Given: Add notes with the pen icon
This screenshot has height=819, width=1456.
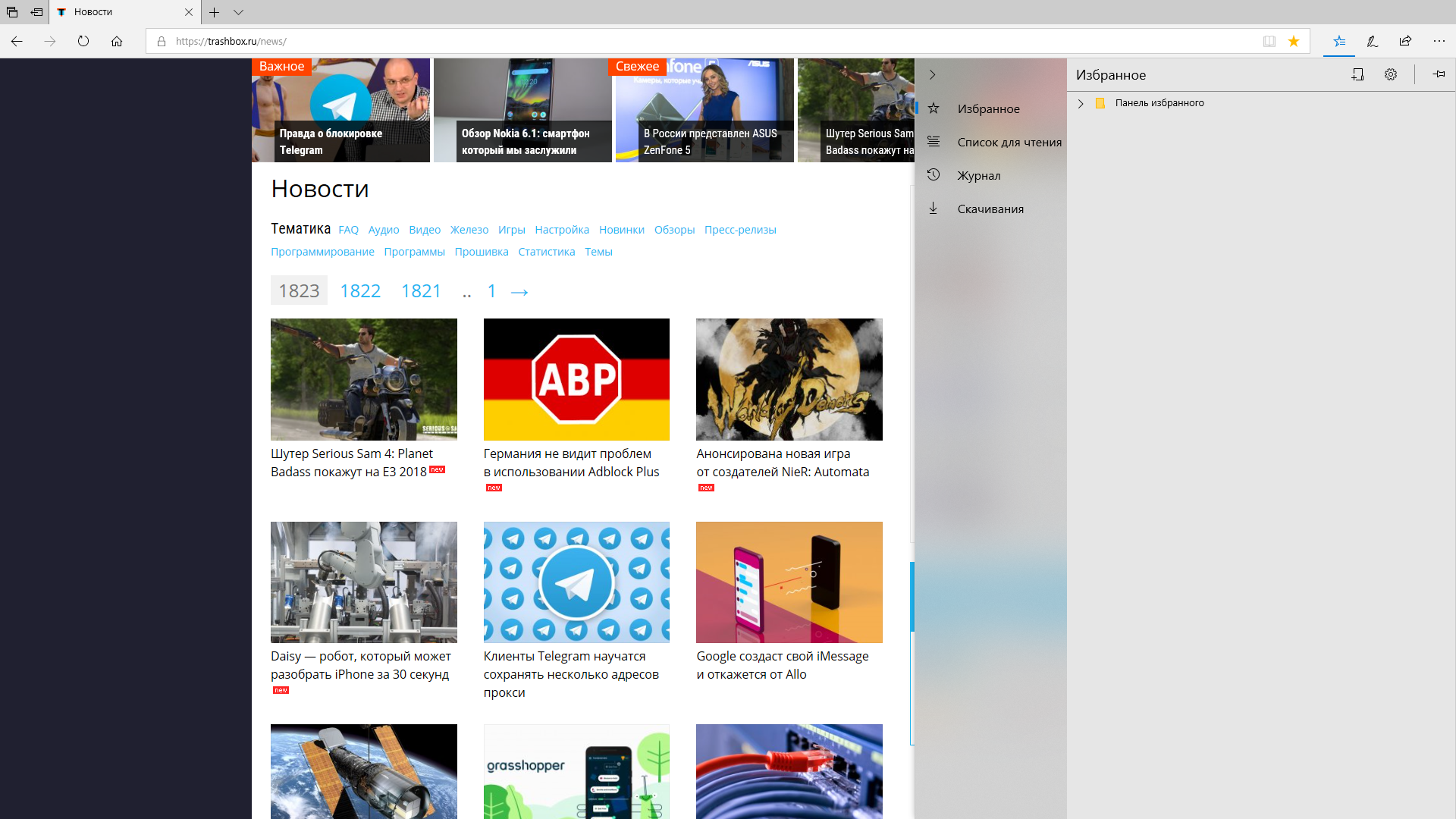Looking at the screenshot, I should [x=1373, y=41].
